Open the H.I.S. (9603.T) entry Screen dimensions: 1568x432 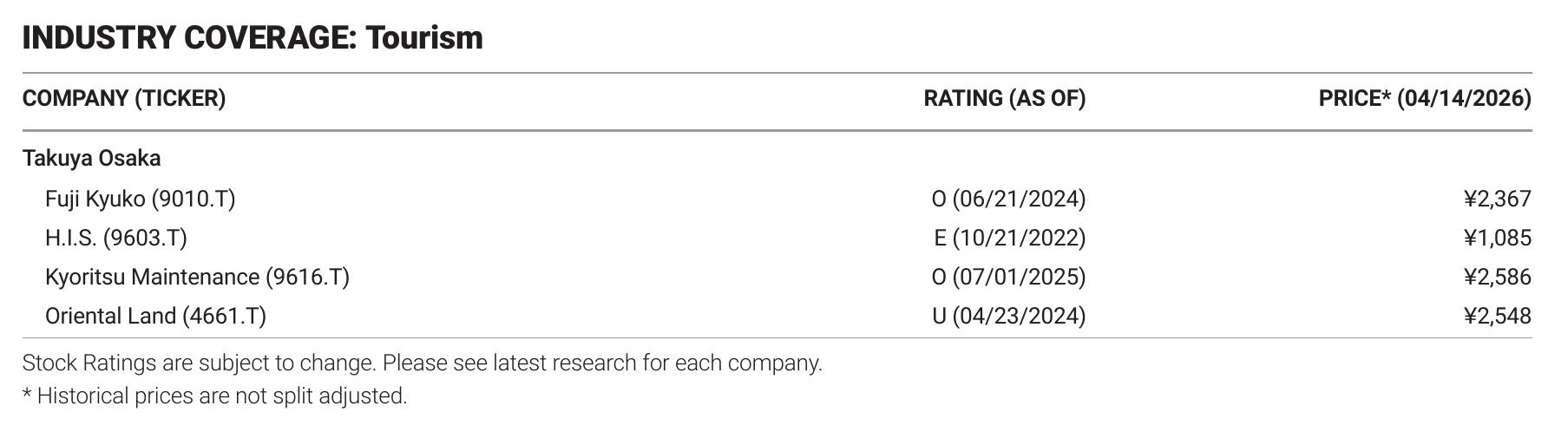pos(116,238)
